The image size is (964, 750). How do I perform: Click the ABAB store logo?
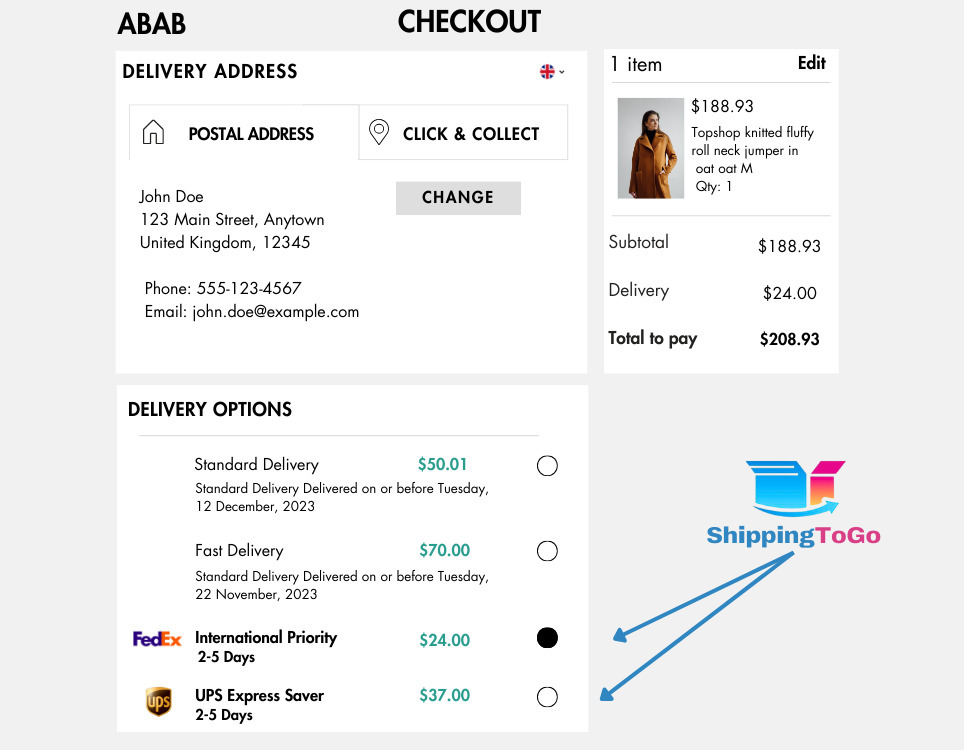151,23
